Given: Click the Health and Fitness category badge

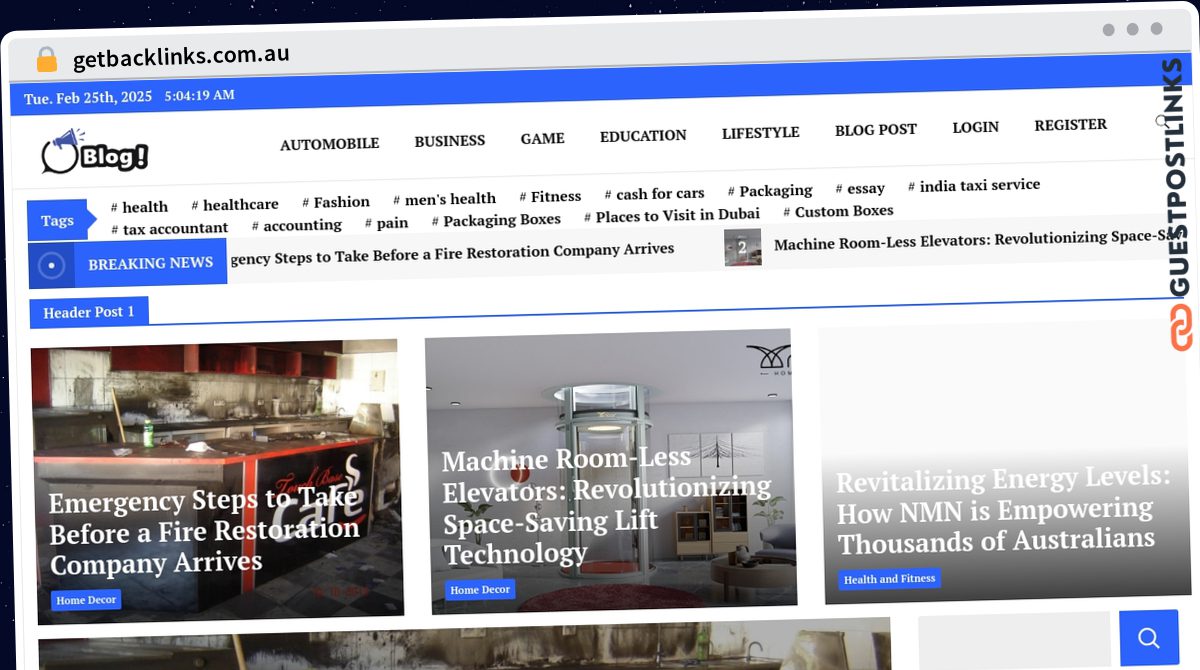Looking at the screenshot, I should pos(889,579).
